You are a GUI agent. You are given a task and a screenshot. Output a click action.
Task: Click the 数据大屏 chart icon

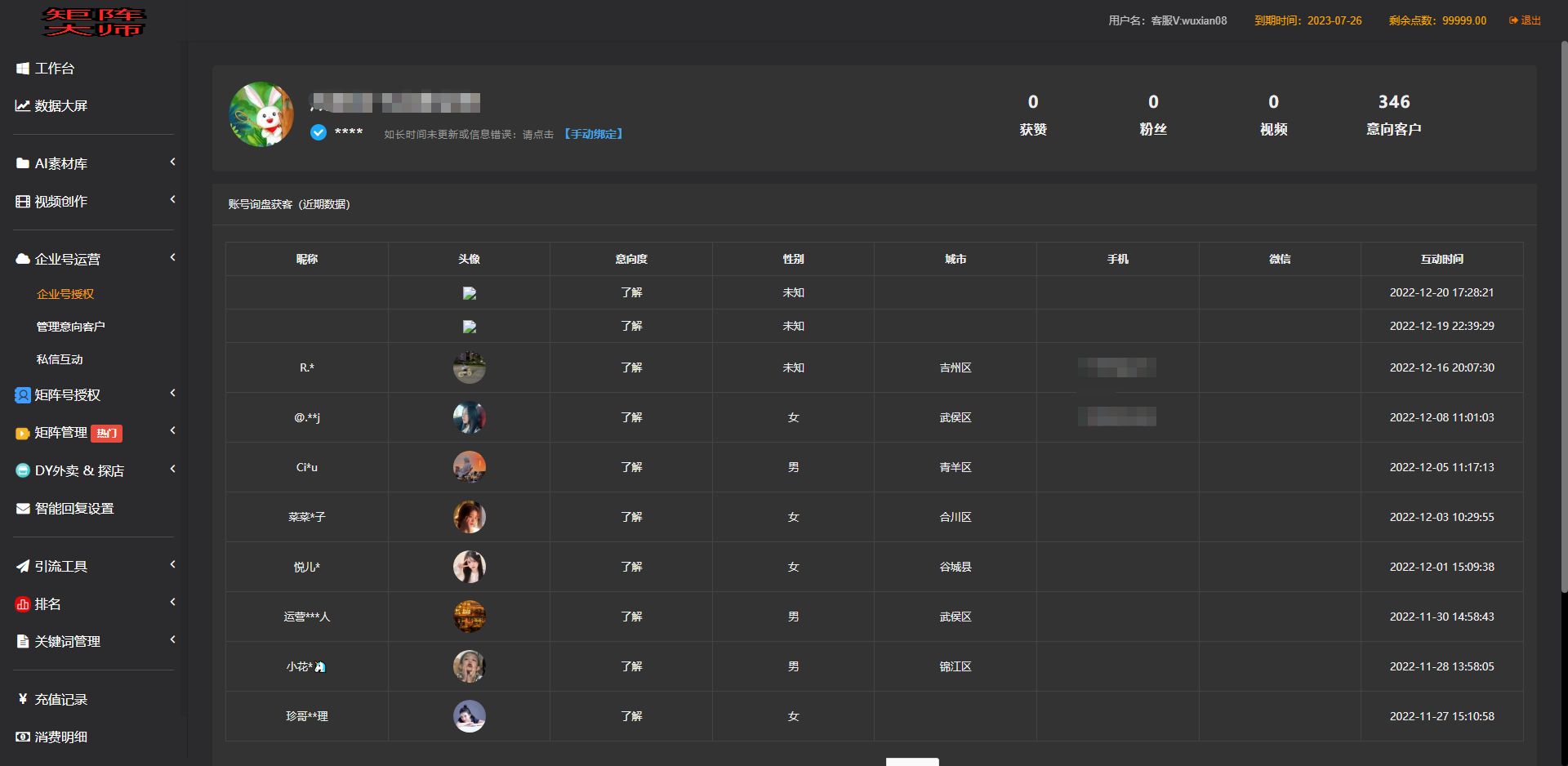[x=23, y=106]
